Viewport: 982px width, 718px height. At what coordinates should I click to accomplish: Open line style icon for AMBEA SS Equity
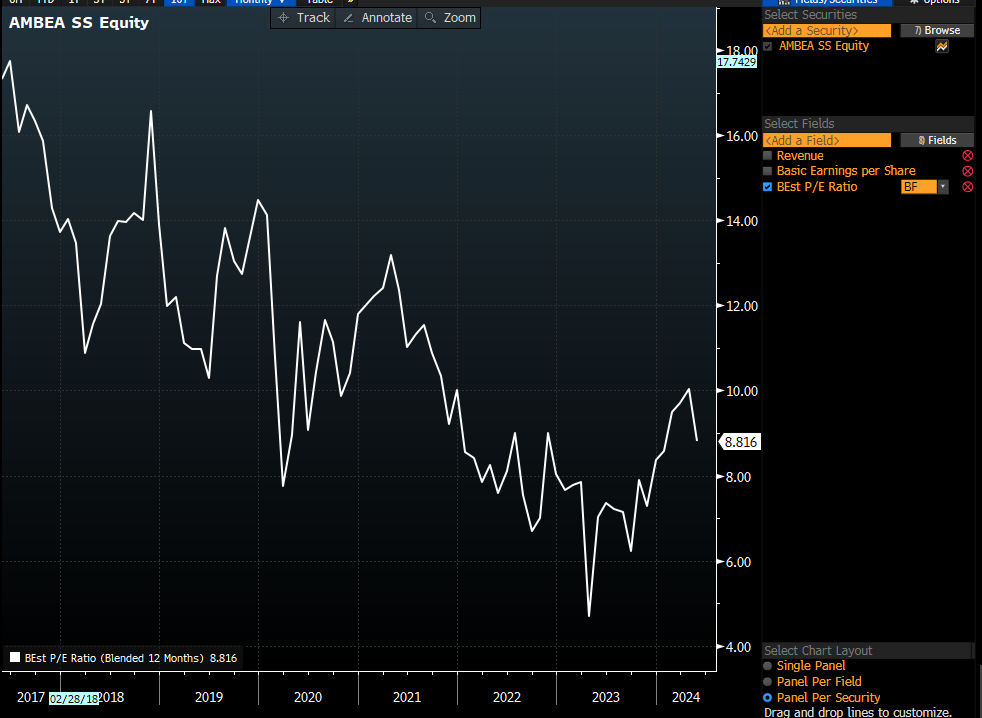point(941,46)
